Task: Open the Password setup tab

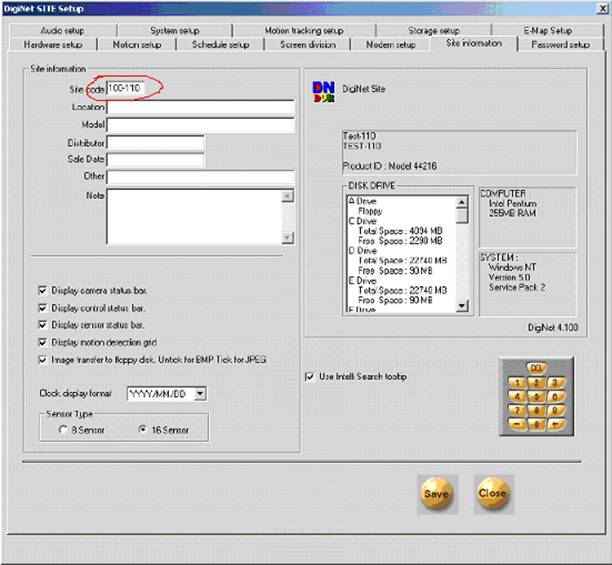Action: pos(560,45)
